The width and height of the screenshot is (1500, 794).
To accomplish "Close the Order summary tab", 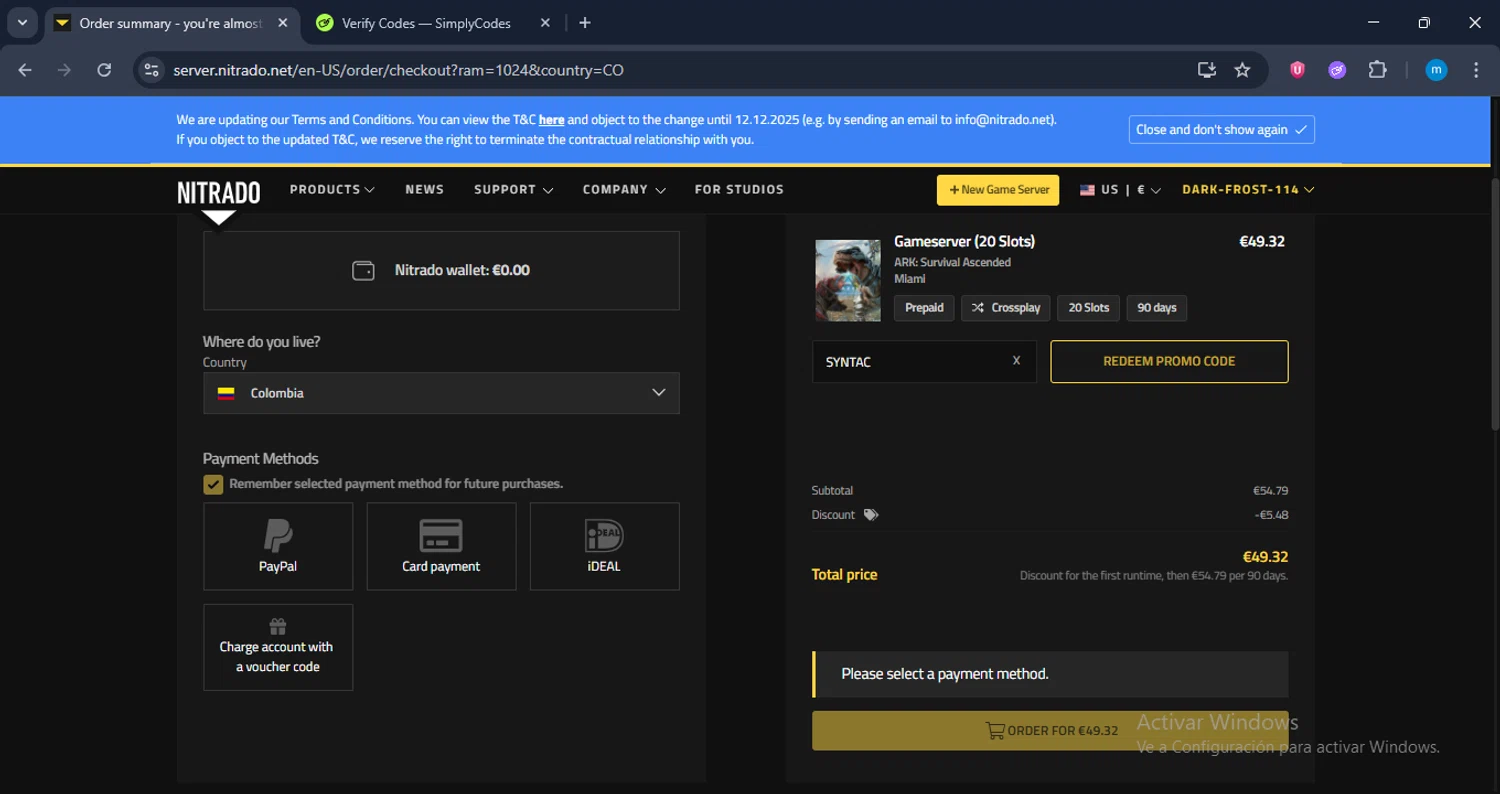I will [282, 23].
